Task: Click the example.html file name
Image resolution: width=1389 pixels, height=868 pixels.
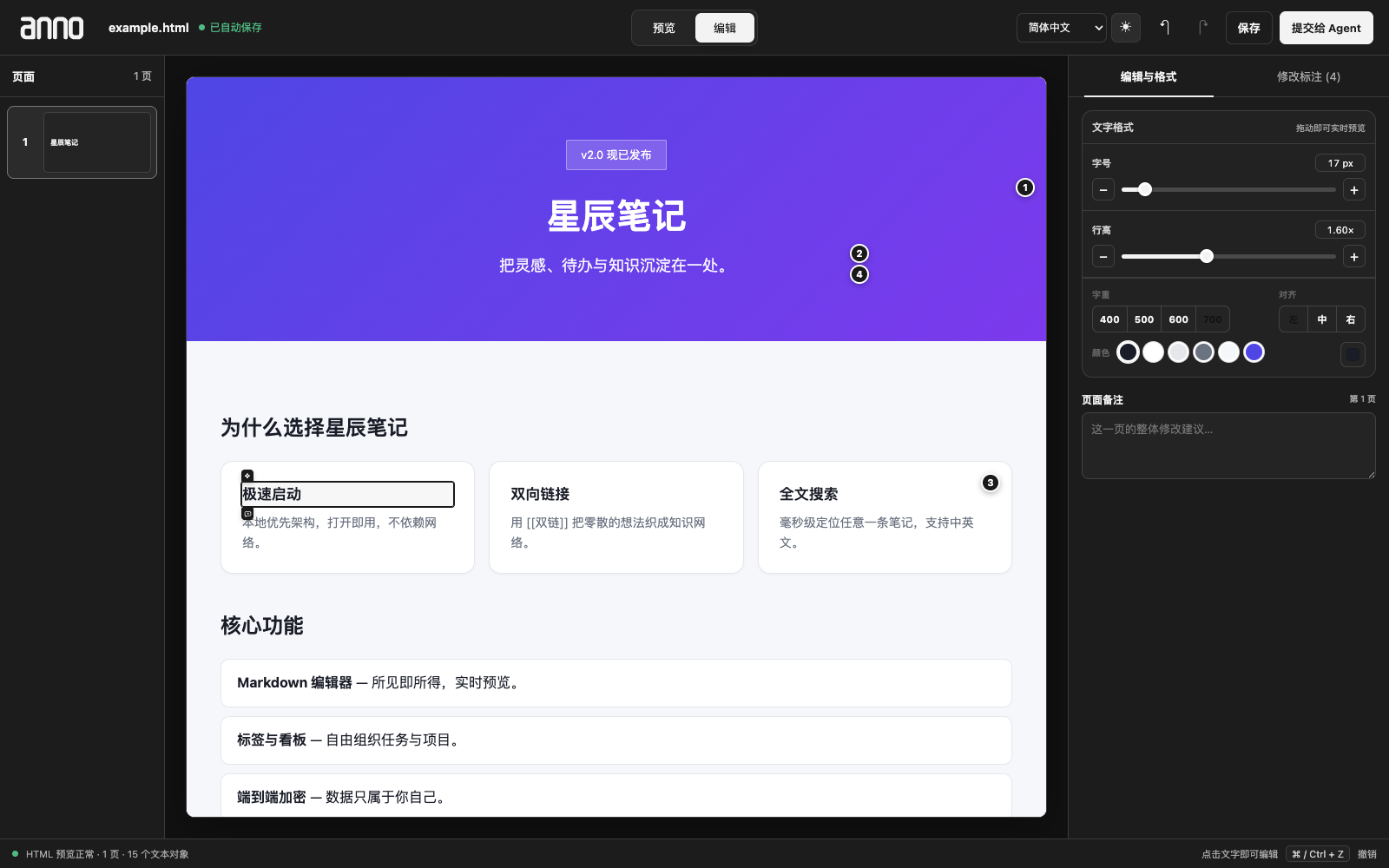Action: click(x=148, y=28)
